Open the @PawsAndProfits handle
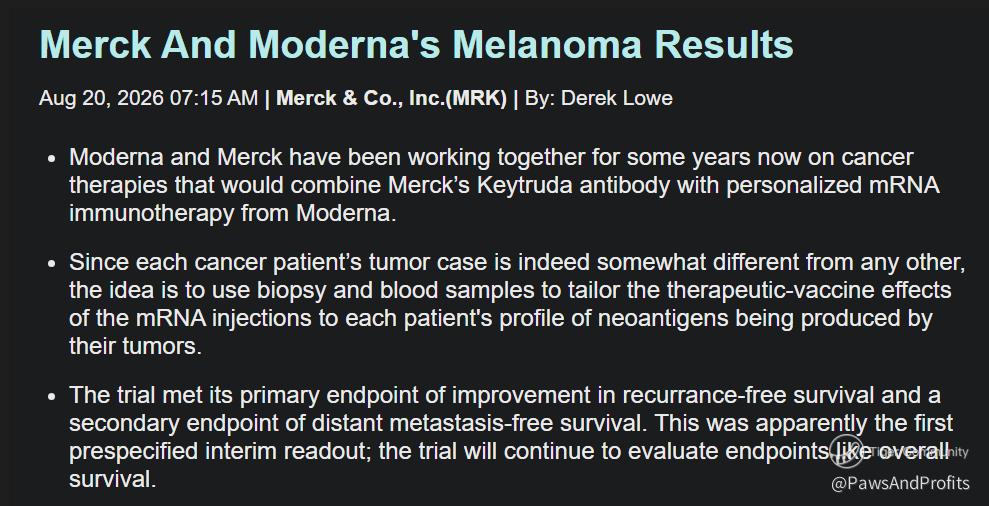Screen dimensions: 989x506 pyautogui.click(x=900, y=484)
